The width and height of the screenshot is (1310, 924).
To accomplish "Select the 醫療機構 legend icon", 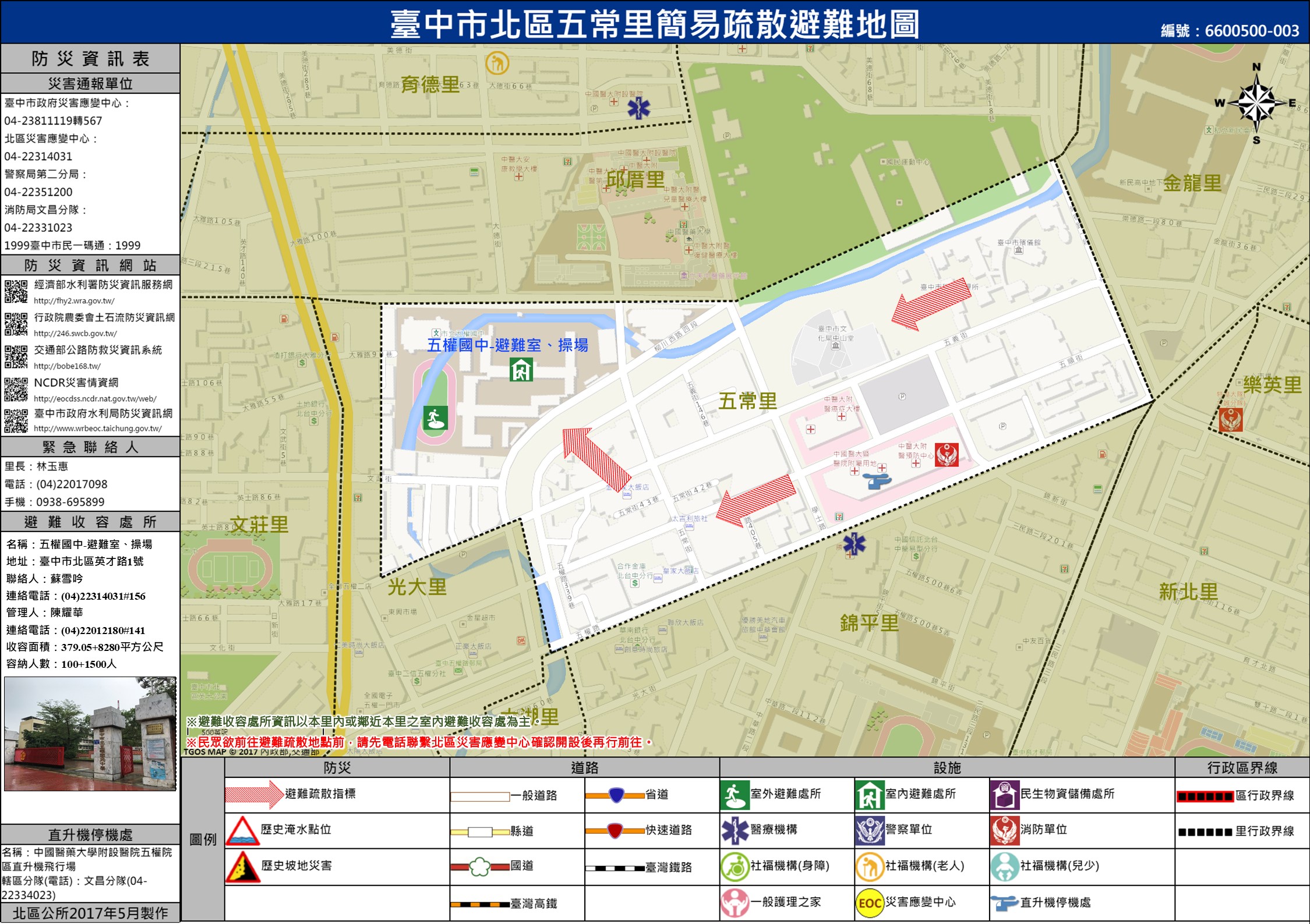I will click(x=735, y=830).
